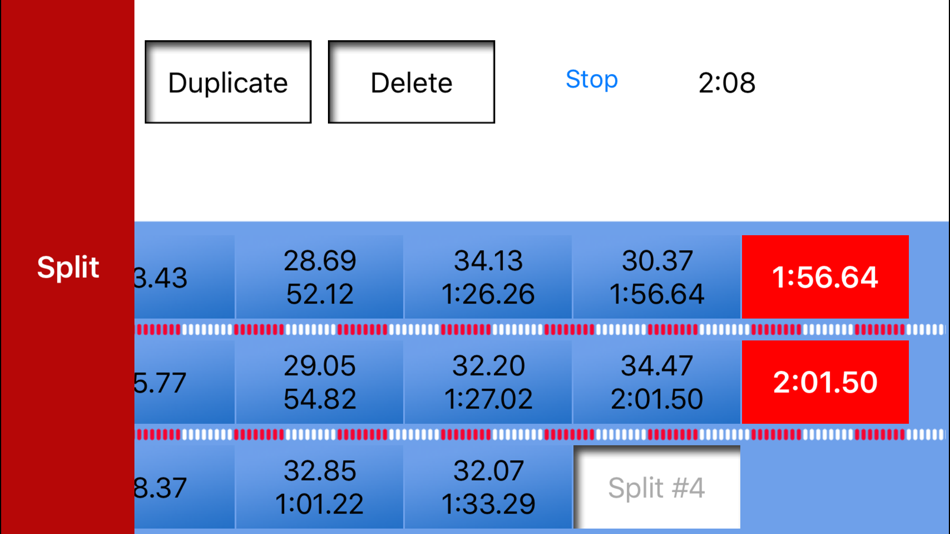Select split cell 32.07 / 1:33.29

(x=488, y=488)
